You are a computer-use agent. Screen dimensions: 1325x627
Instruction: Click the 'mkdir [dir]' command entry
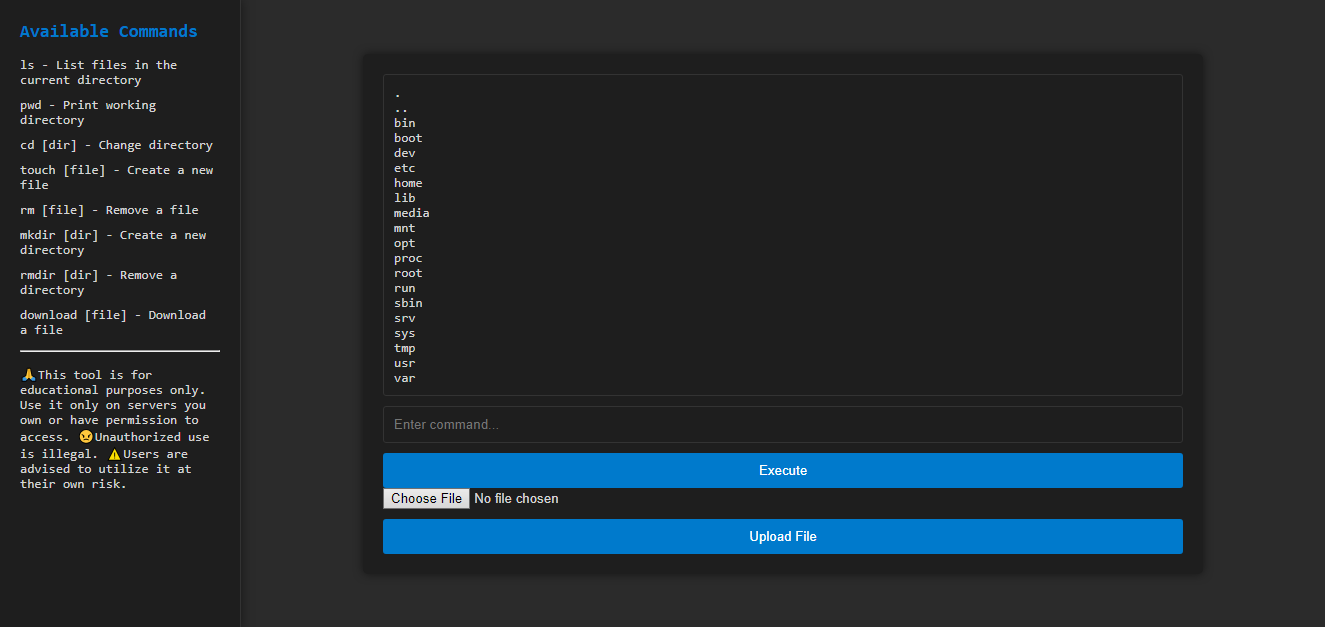[113, 242]
